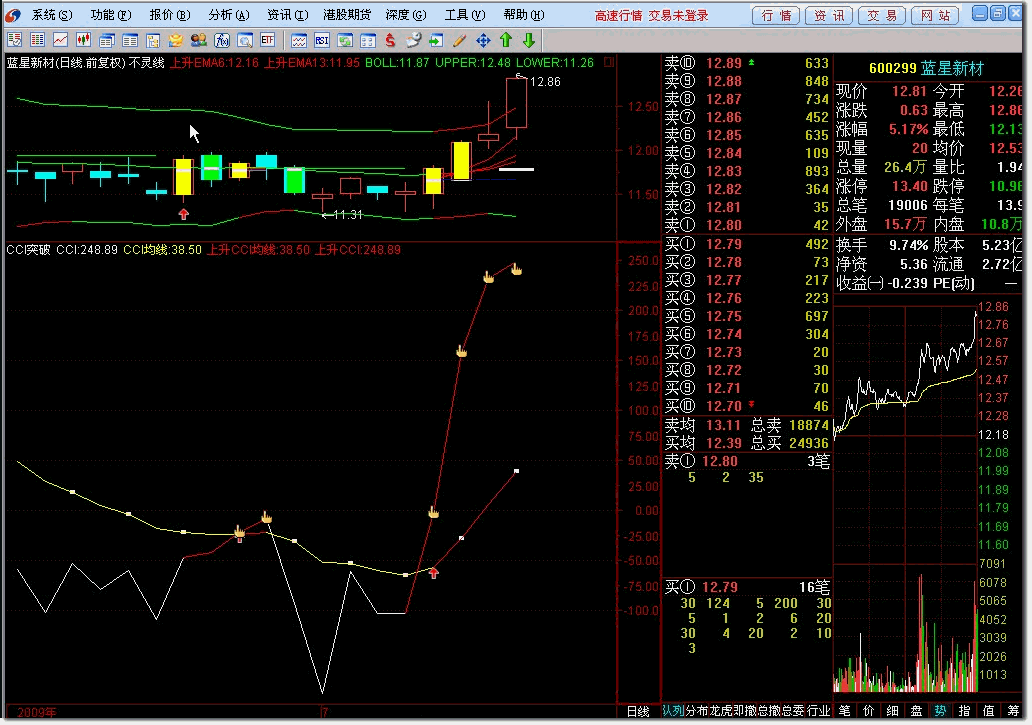Viewport: 1032px width, 725px height.
Task: Open the 帮助(H) menu
Action: tap(523, 14)
